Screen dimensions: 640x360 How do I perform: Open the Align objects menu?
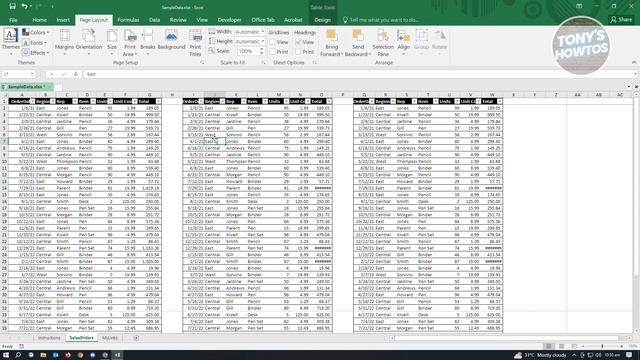403,42
